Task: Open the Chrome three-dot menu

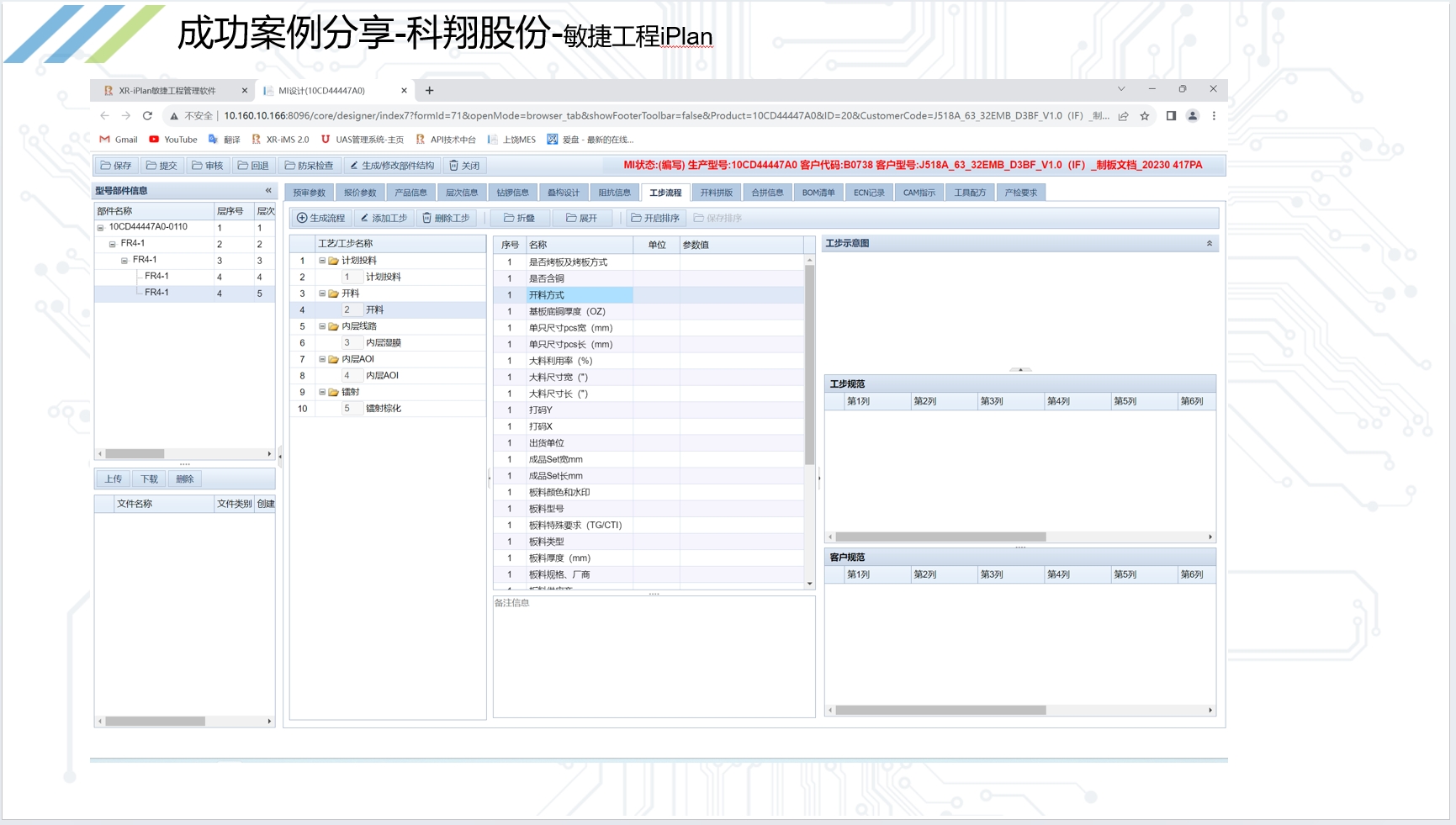Action: [x=1214, y=116]
